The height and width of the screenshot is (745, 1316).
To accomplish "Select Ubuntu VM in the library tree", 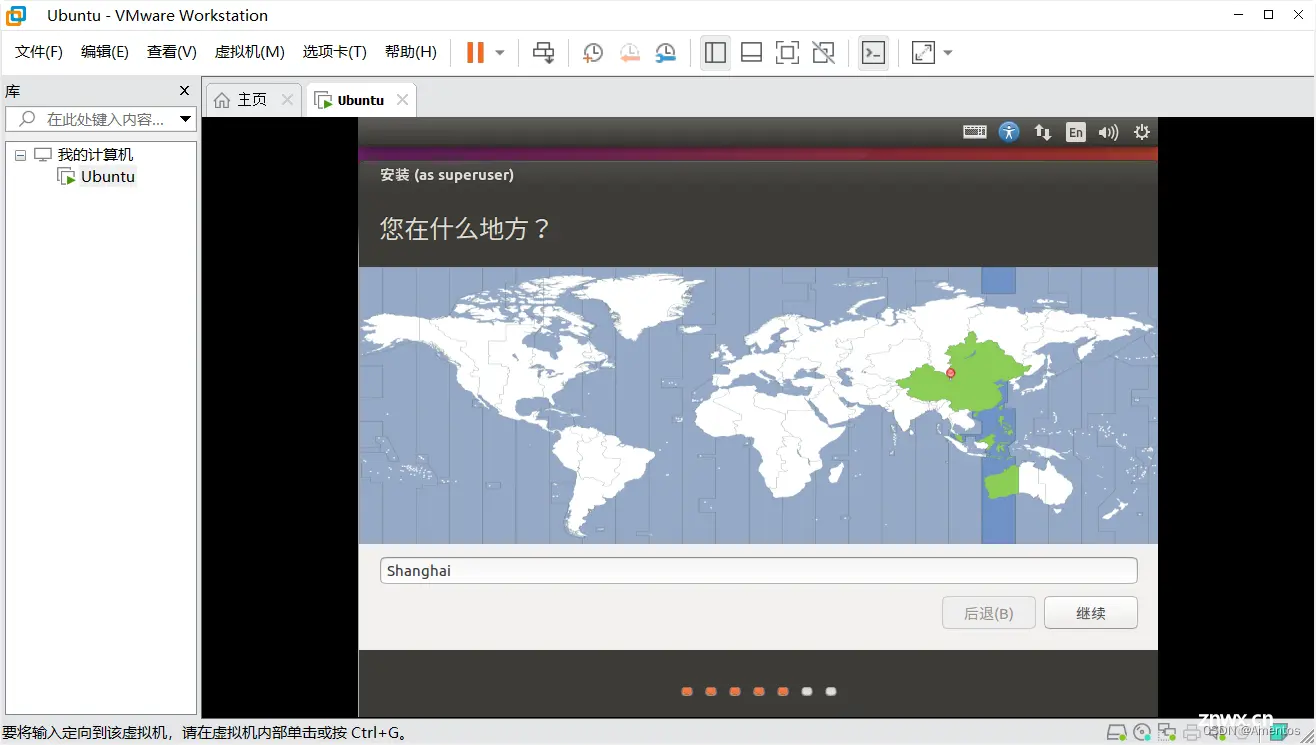I will coord(107,177).
